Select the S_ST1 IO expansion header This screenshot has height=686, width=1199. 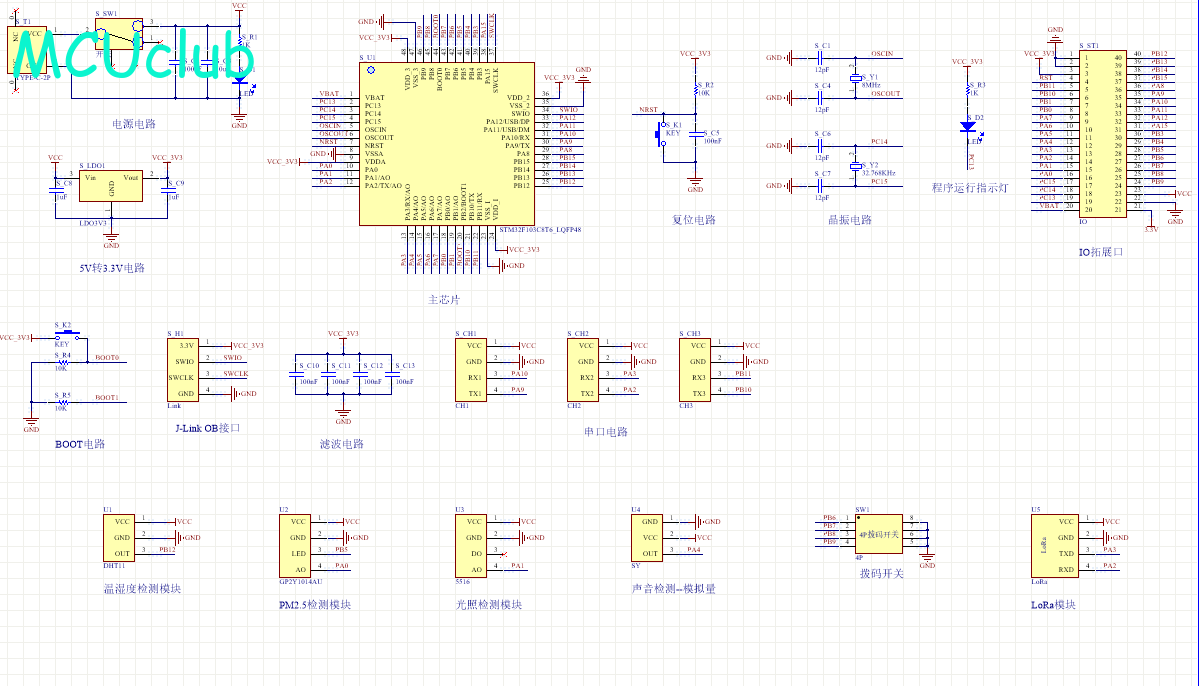click(x=1103, y=134)
